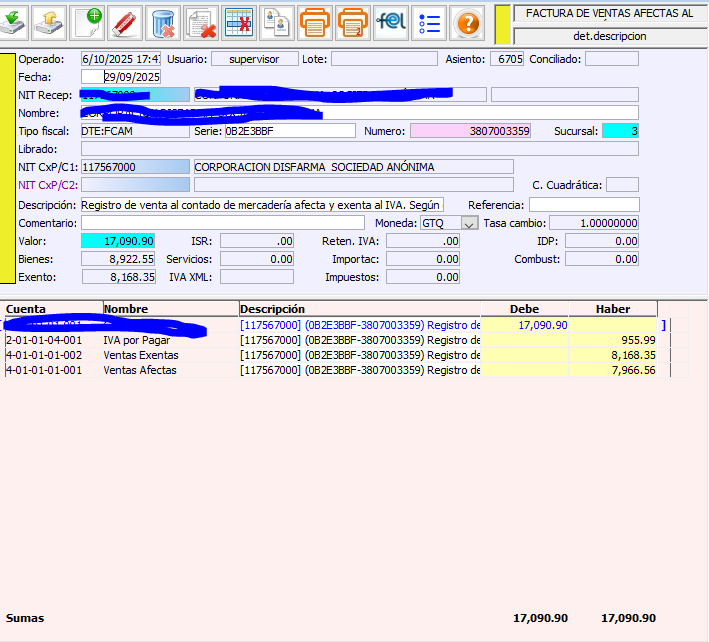Click the bulleted list icon in toolbar
Screen dimensions: 709x642
point(429,21)
